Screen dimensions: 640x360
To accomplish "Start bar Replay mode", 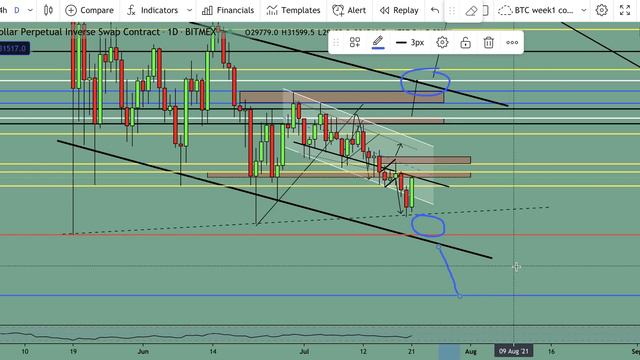I will (399, 10).
